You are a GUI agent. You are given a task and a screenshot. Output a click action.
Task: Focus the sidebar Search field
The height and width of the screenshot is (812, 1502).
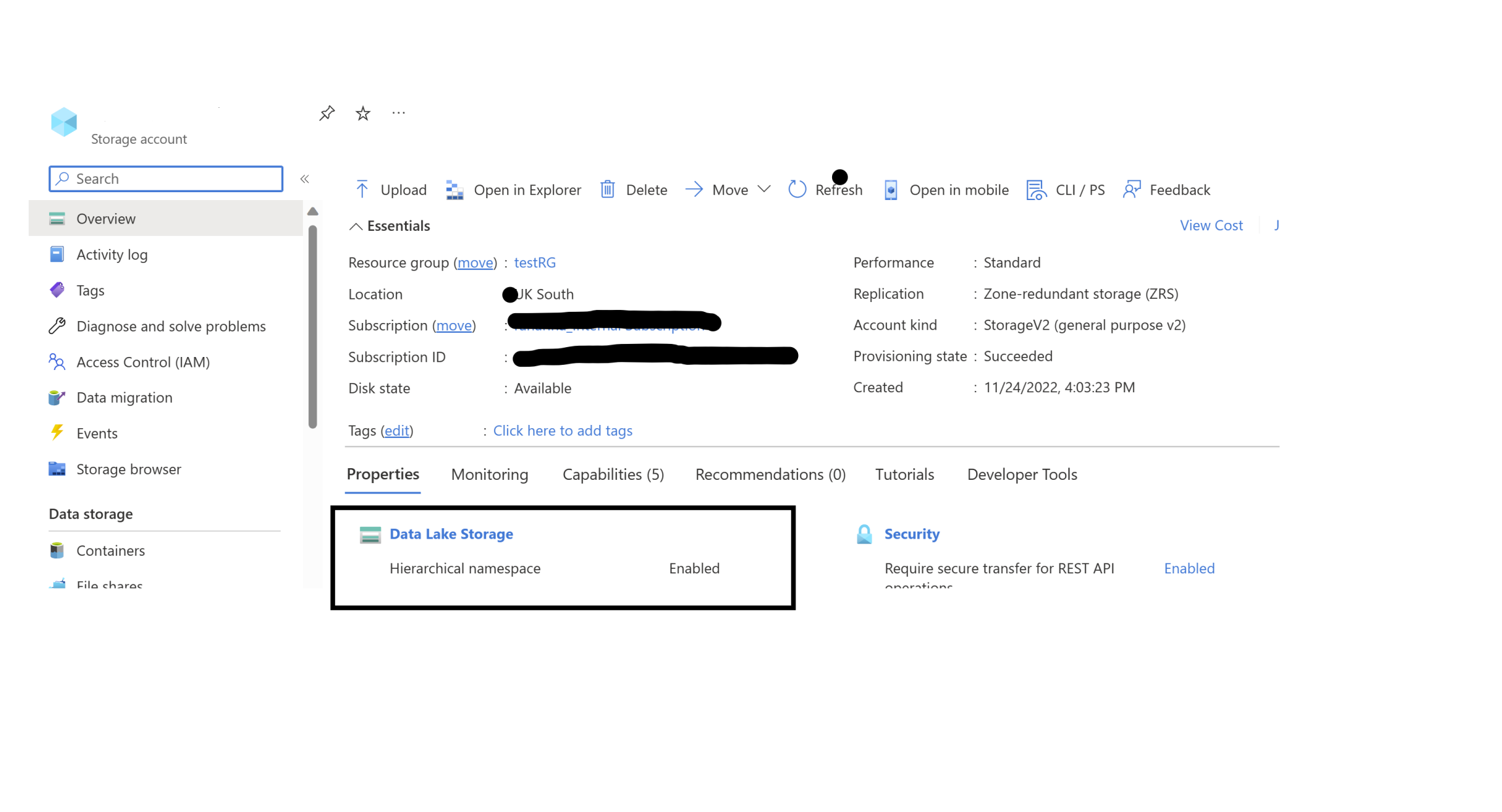(166, 178)
